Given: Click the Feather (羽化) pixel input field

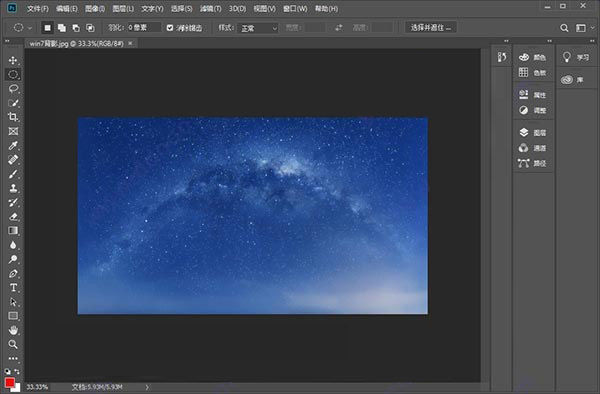Looking at the screenshot, I should tap(143, 28).
